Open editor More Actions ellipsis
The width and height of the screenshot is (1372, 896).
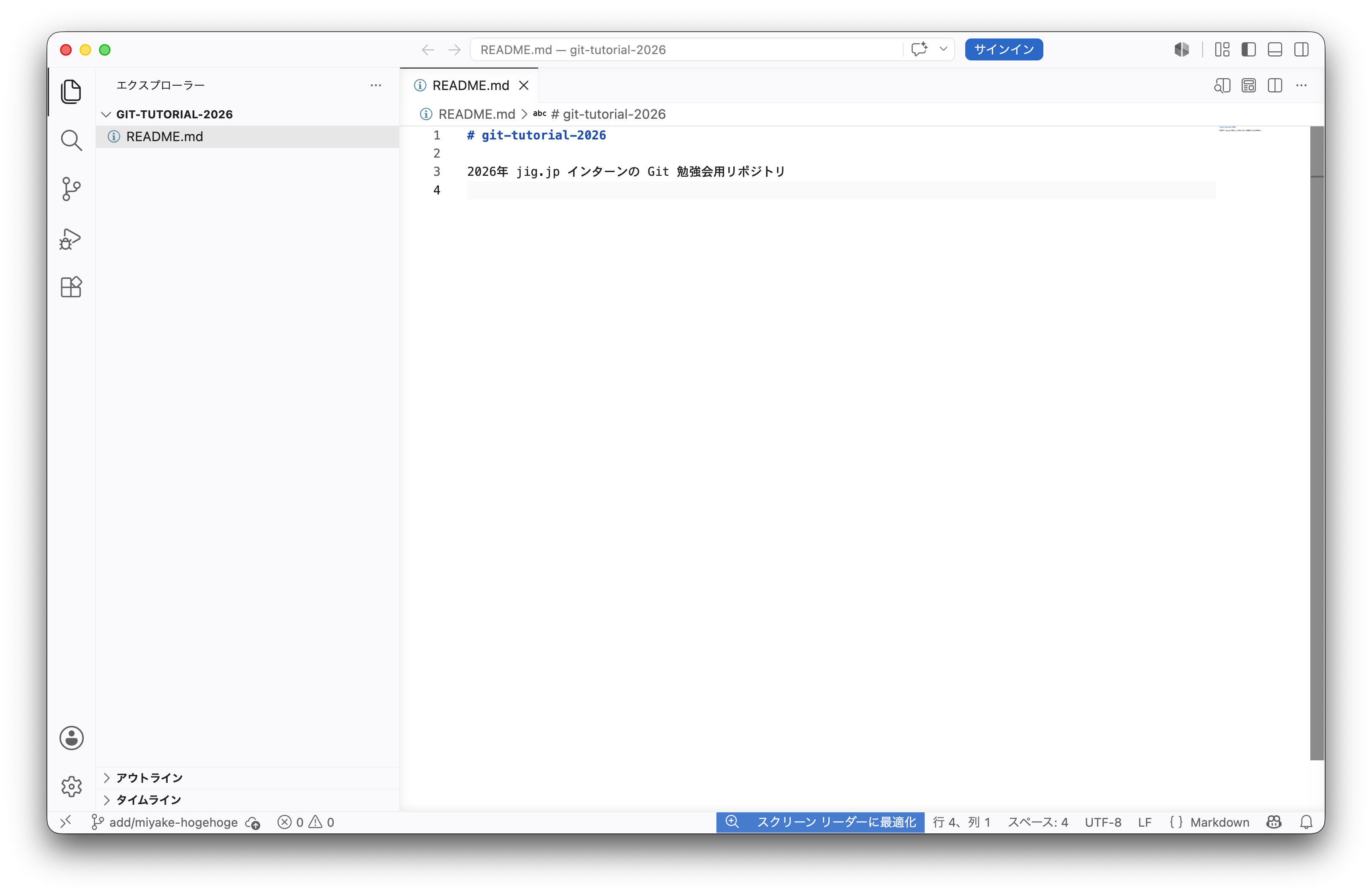point(1302,85)
